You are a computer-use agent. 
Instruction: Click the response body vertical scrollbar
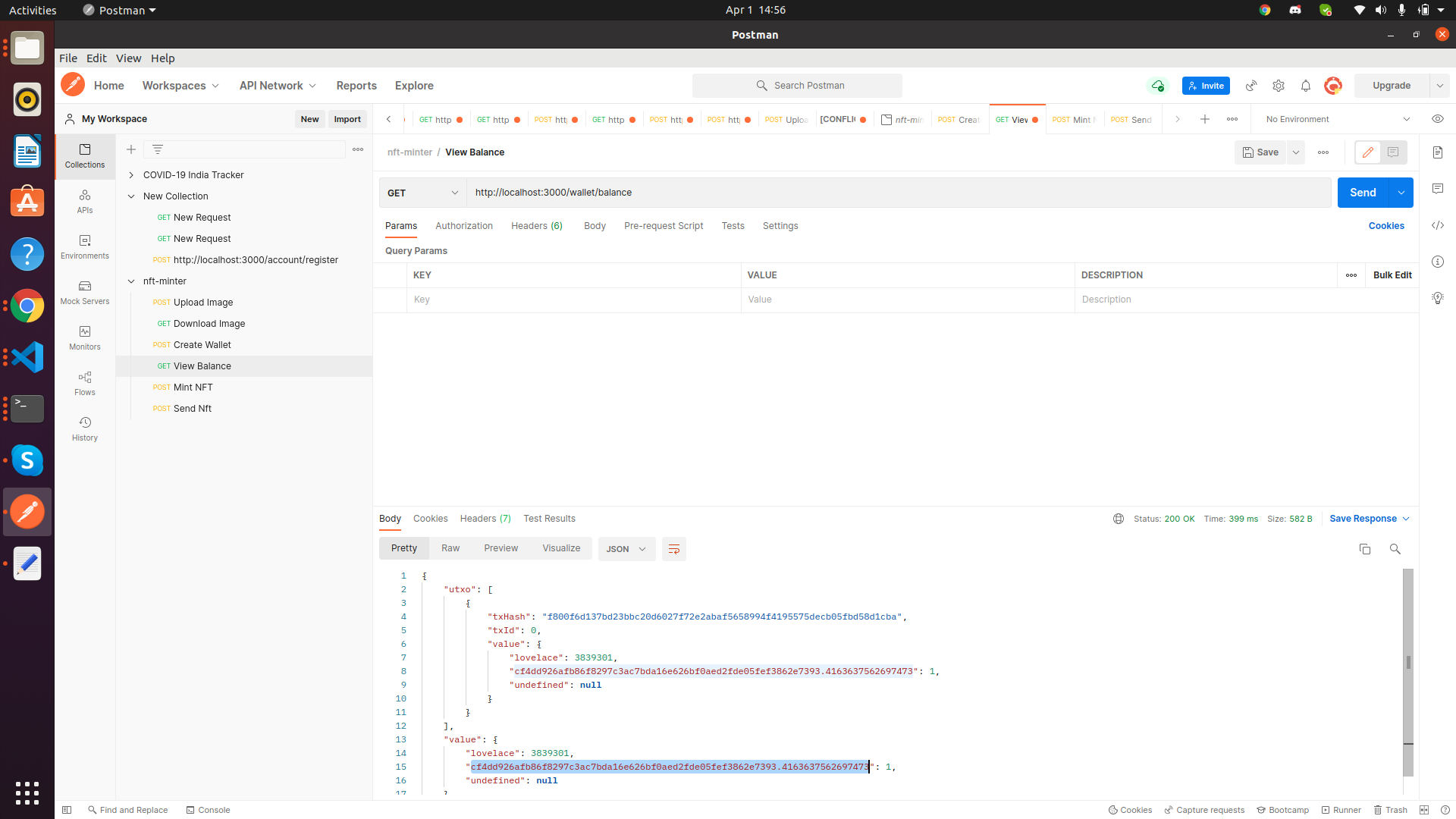[x=1408, y=673]
